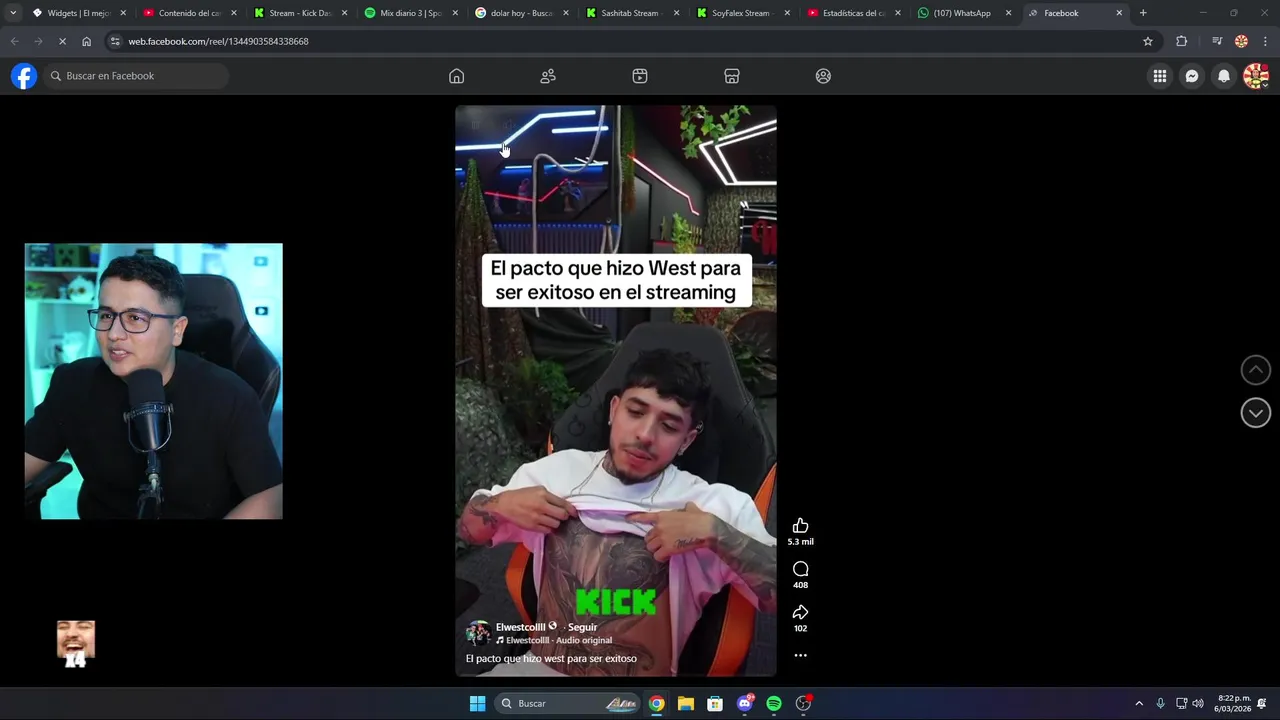Open the Chrome home page button
This screenshot has width=1280, height=720.
(x=86, y=41)
